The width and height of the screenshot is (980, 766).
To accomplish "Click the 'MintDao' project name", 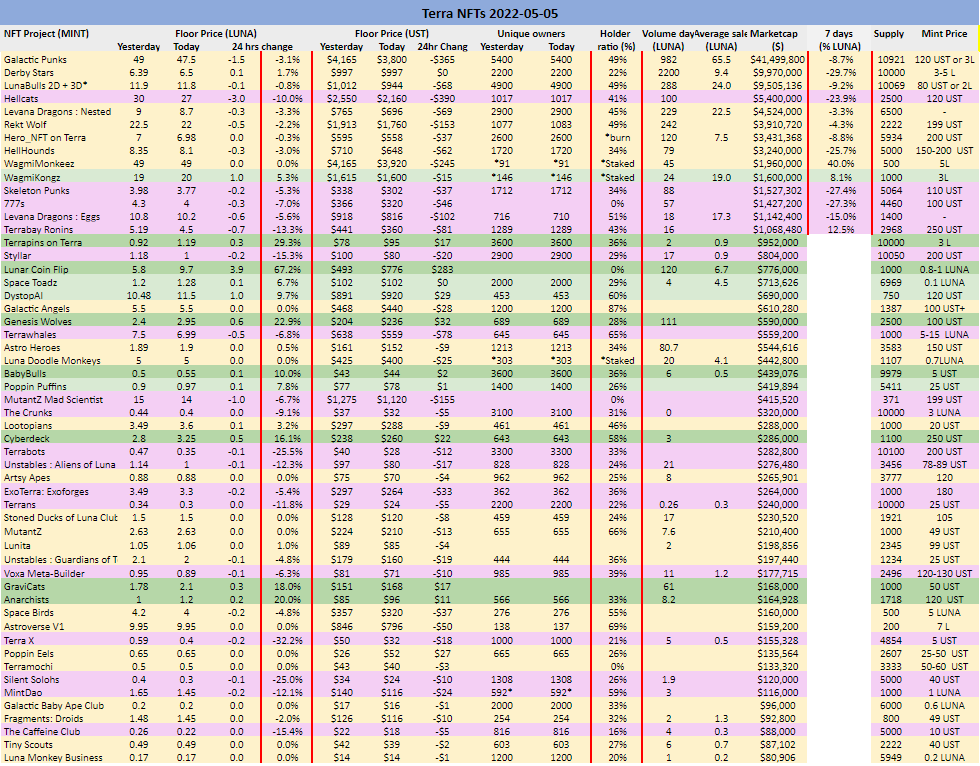I will click(x=23, y=693).
